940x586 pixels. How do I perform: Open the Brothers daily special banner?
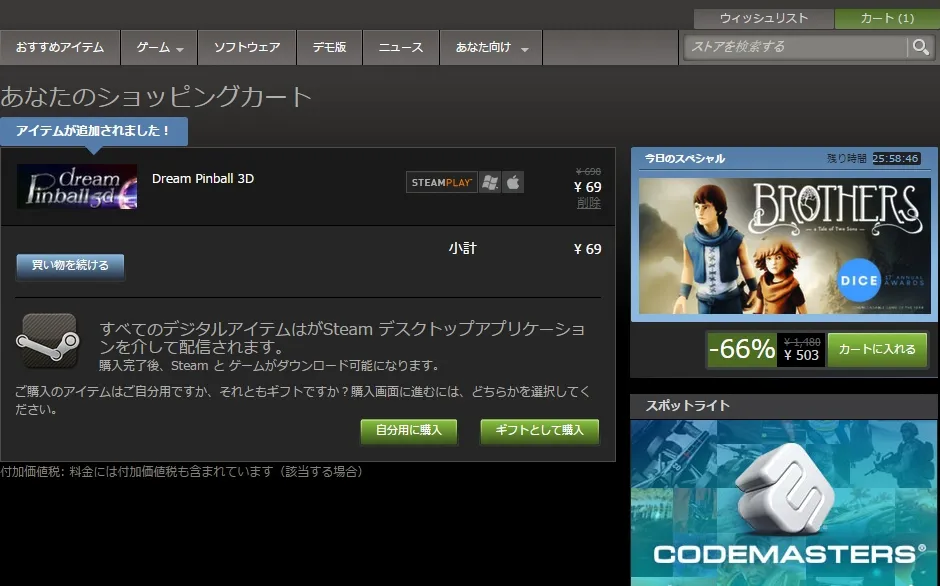click(784, 246)
